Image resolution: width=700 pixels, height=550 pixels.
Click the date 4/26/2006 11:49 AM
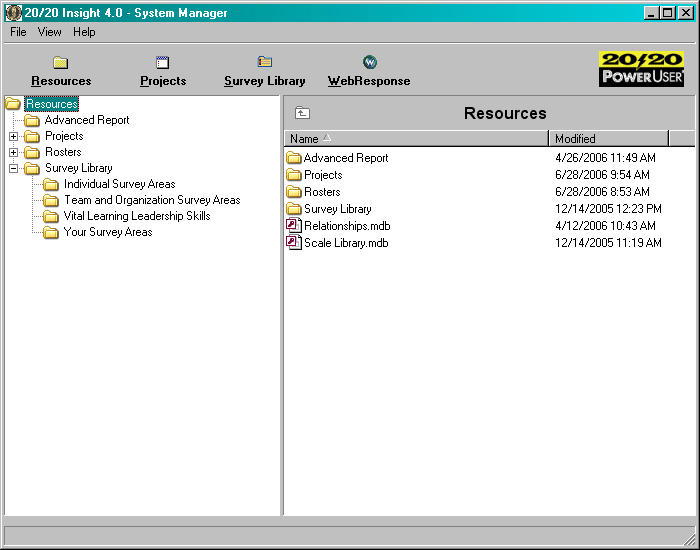(605, 158)
